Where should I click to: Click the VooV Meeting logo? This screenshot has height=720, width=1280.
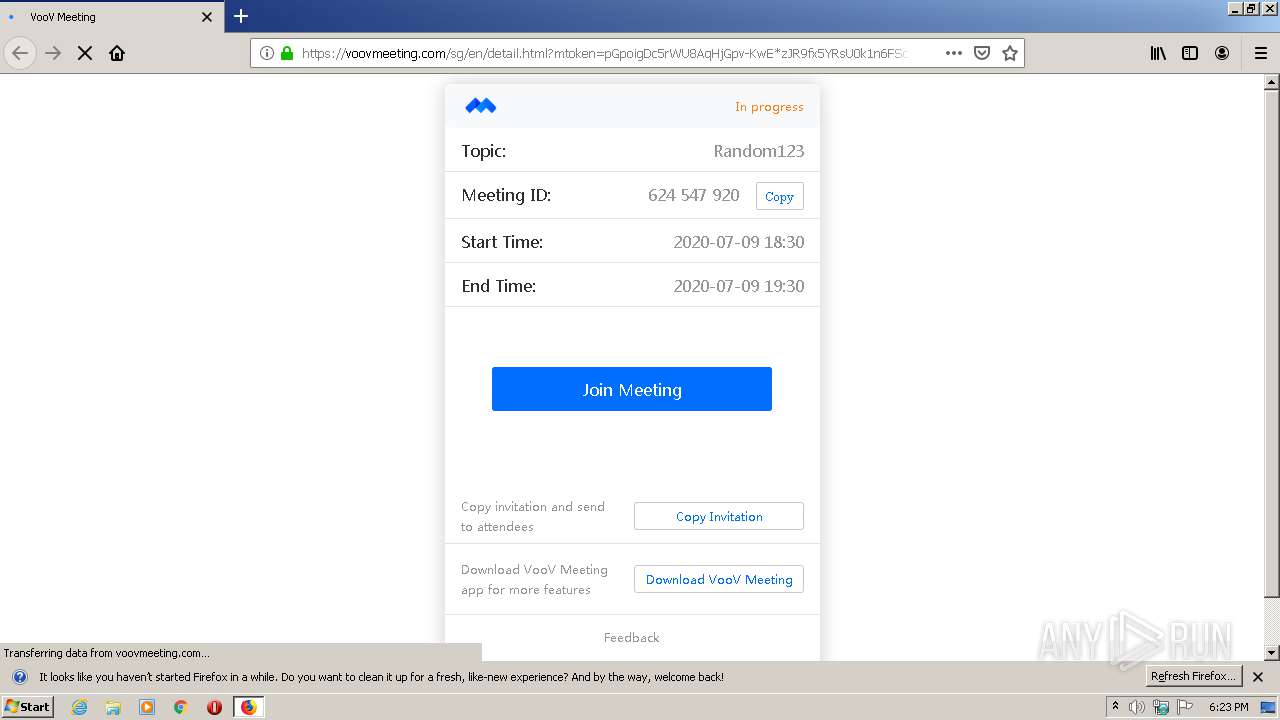(x=481, y=106)
